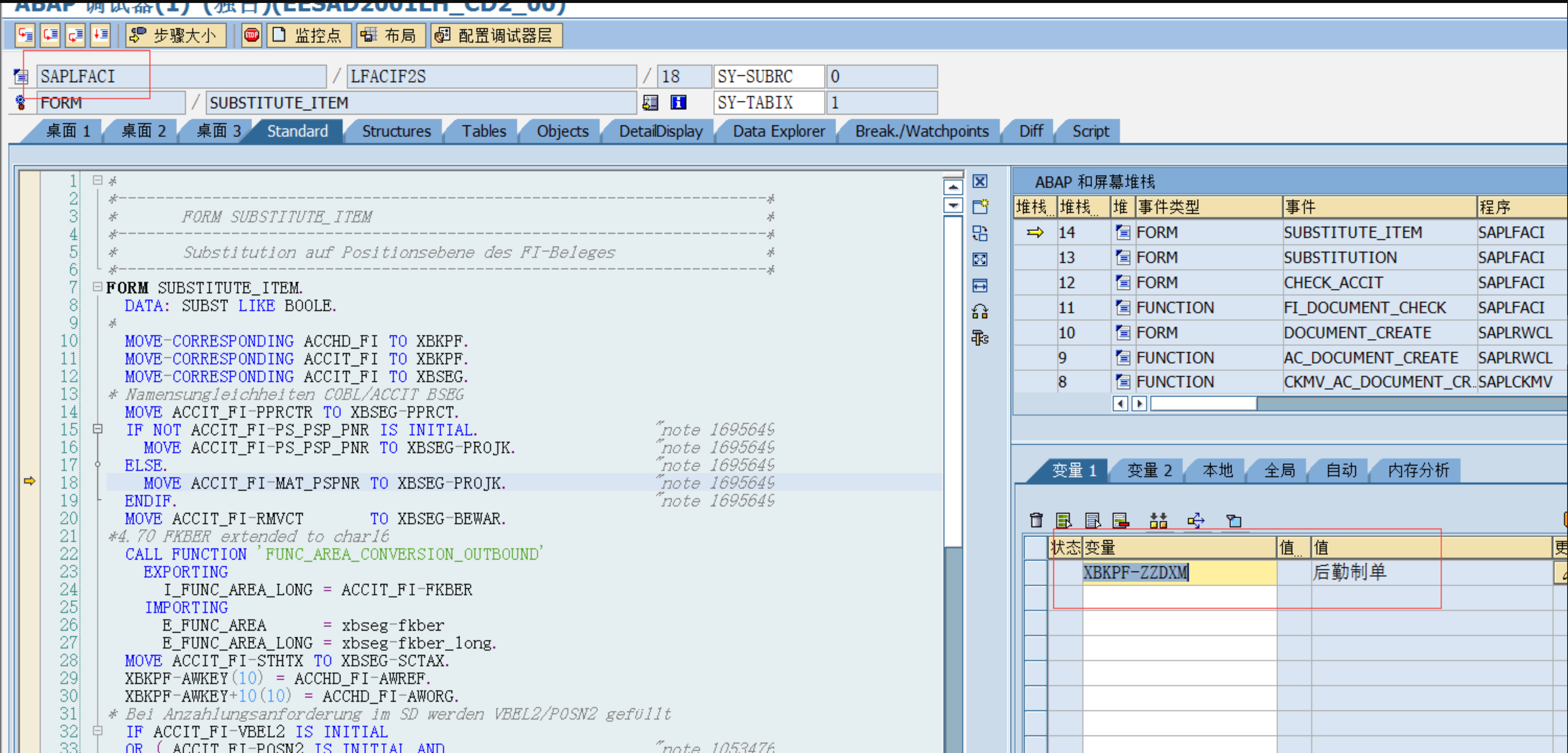This screenshot has width=1568, height=753.
Task: Click the replace tool swap icon
Action: click(980, 233)
